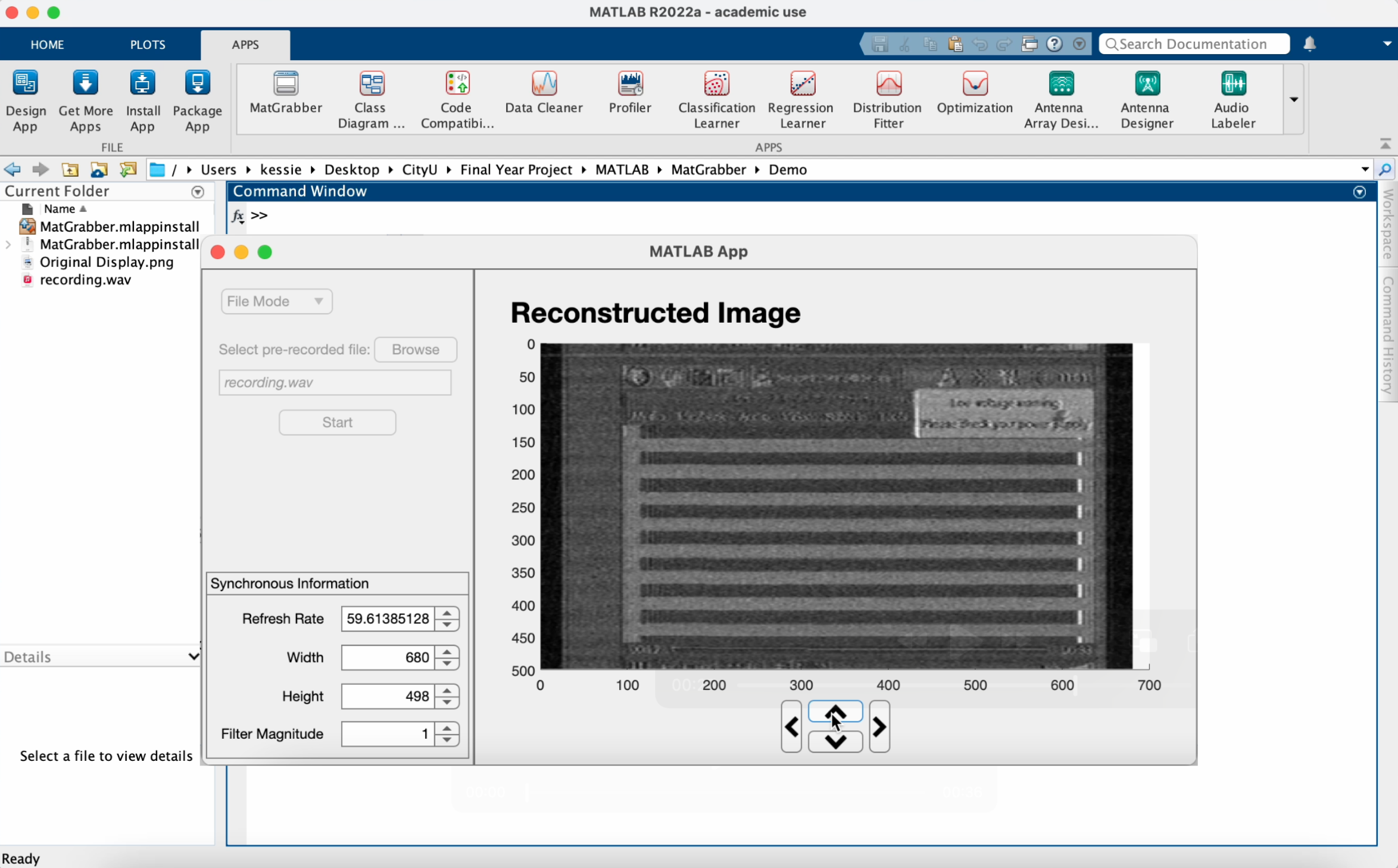Click the Save icon in quick toolbar
The height and width of the screenshot is (868, 1398).
[879, 44]
